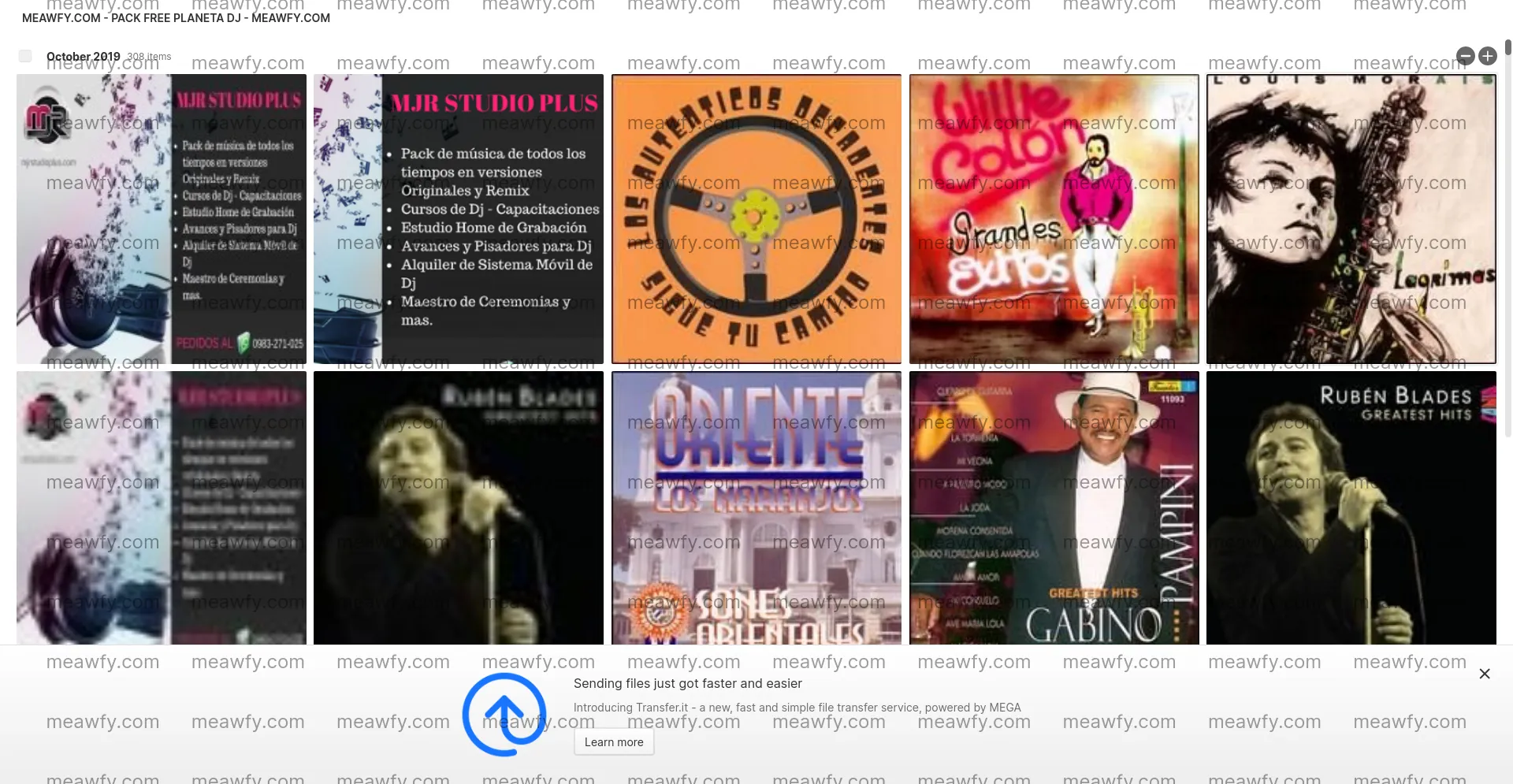Viewport: 1513px width, 784px height.
Task: Open the dark Rubén Blades concert thumbnail
Action: click(458, 508)
